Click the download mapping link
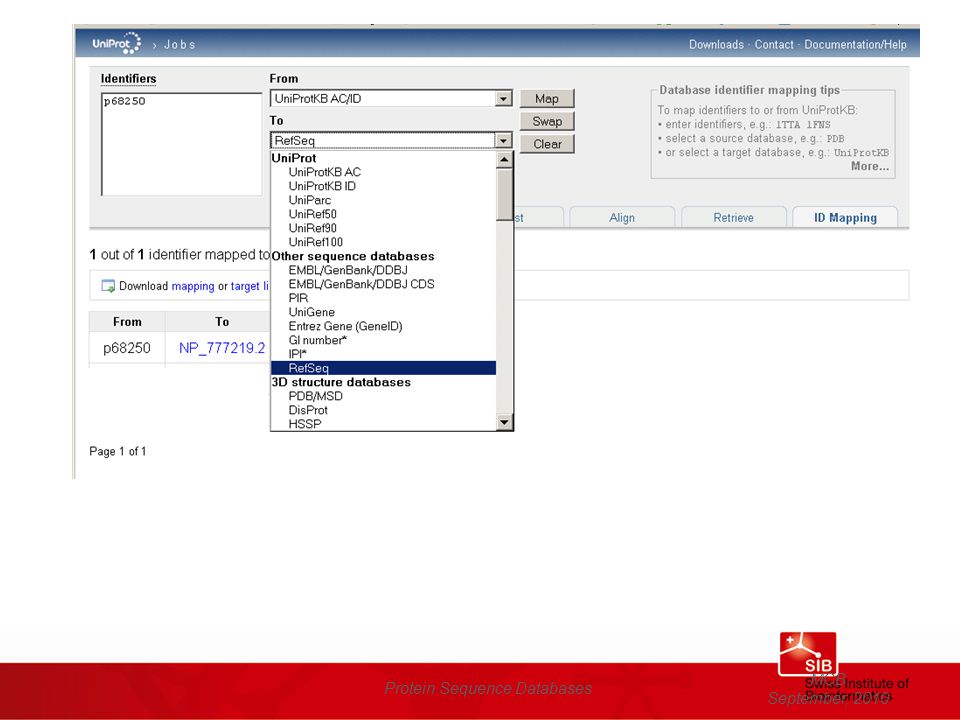The image size is (960, 720). (x=193, y=286)
